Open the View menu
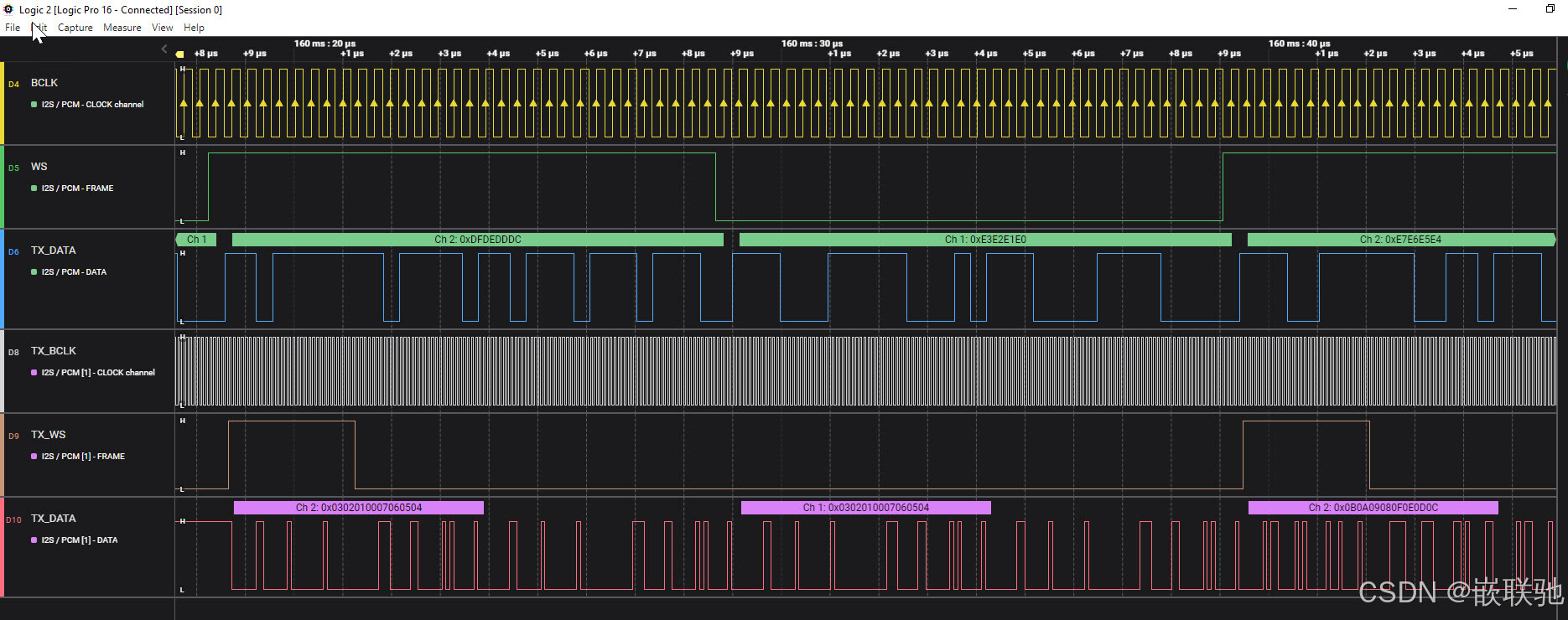Viewport: 1568px width, 620px height. pyautogui.click(x=163, y=28)
